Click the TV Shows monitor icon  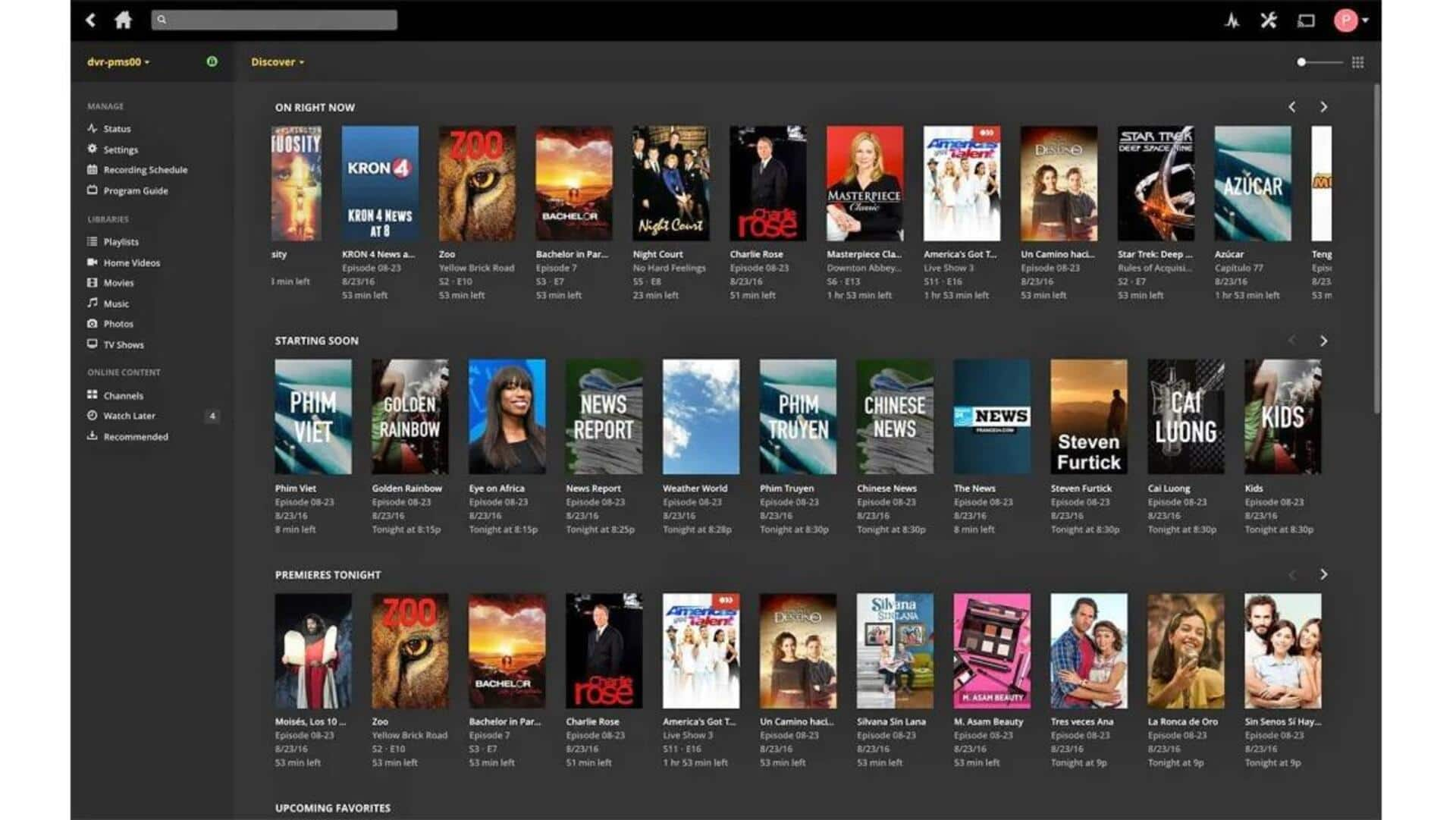point(93,344)
